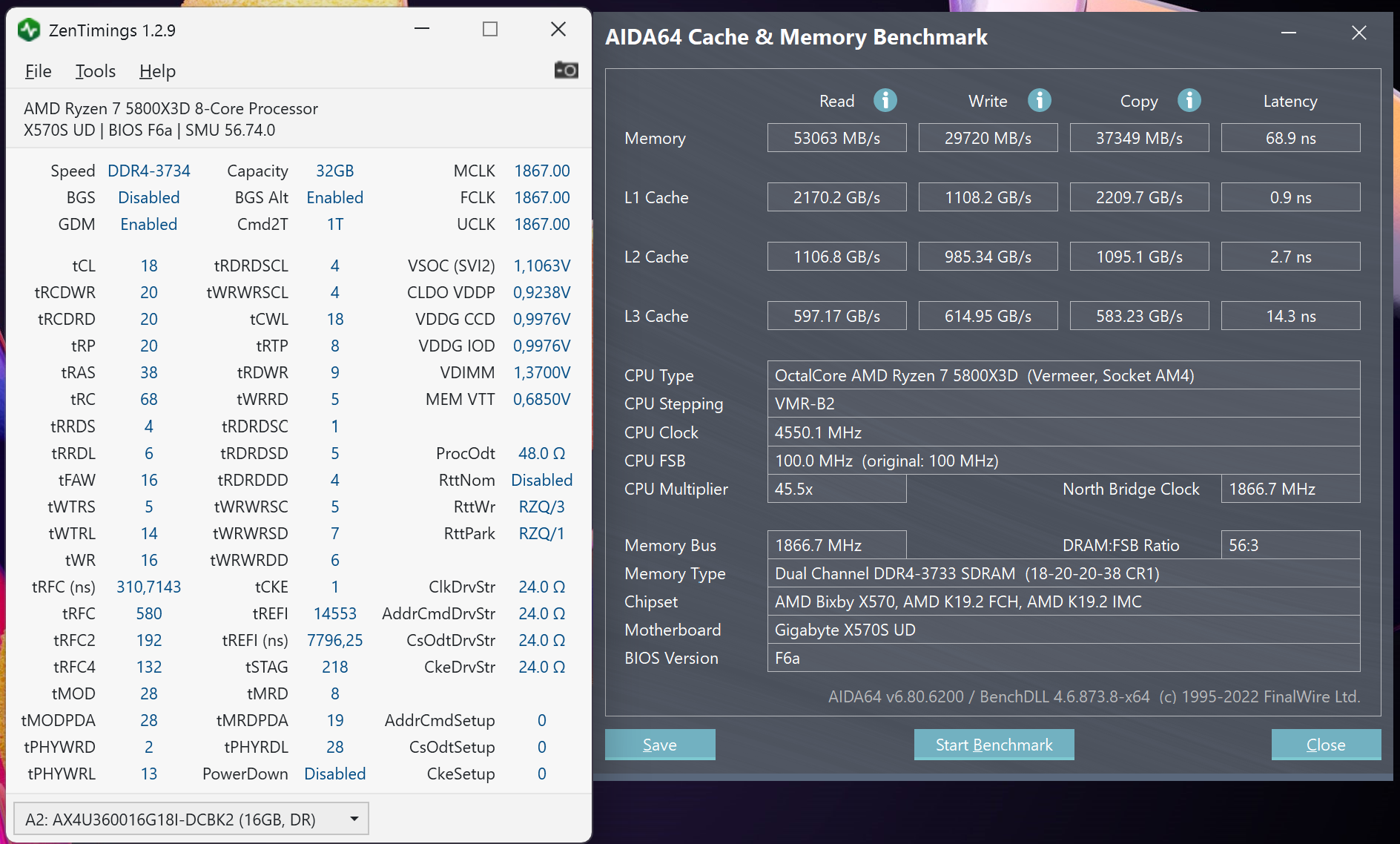Image resolution: width=1400 pixels, height=844 pixels.
Task: Click the Copy info icon
Action: pos(1189,100)
